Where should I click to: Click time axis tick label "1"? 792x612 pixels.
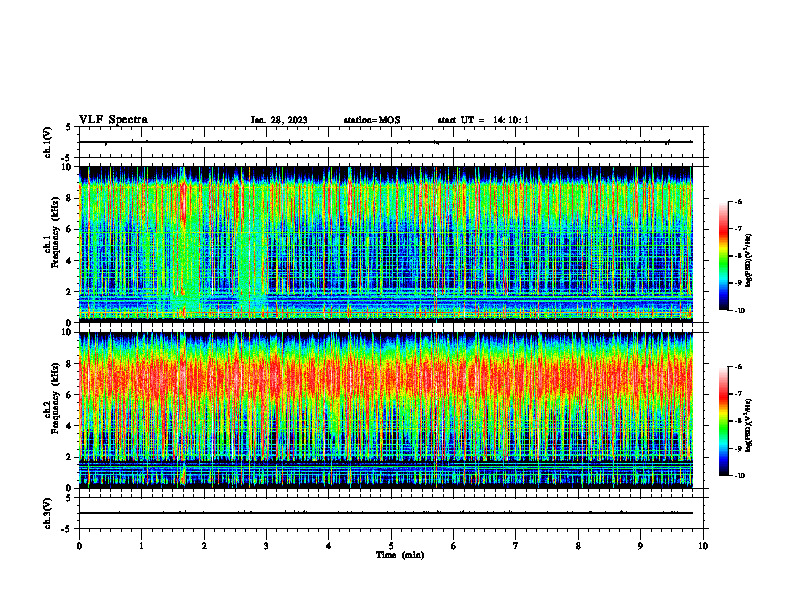(141, 546)
